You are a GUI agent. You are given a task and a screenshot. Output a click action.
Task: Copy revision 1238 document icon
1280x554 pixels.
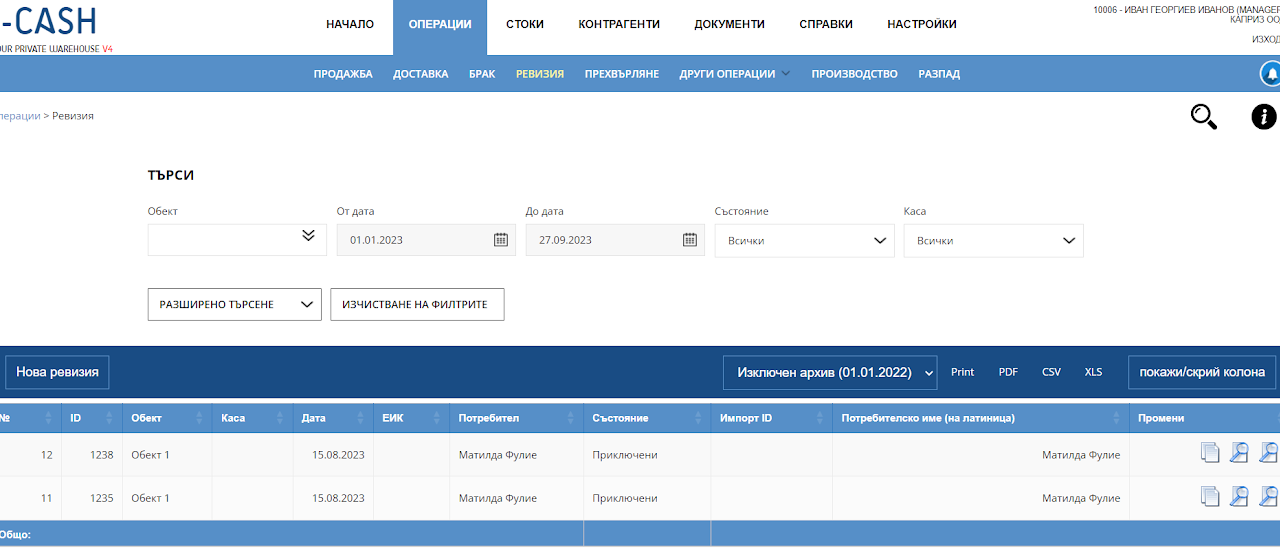click(x=1210, y=453)
